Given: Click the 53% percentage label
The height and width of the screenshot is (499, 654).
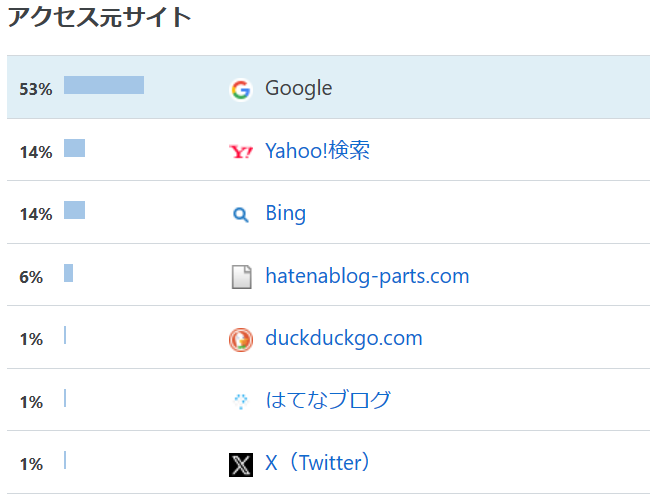Looking at the screenshot, I should 36,89.
